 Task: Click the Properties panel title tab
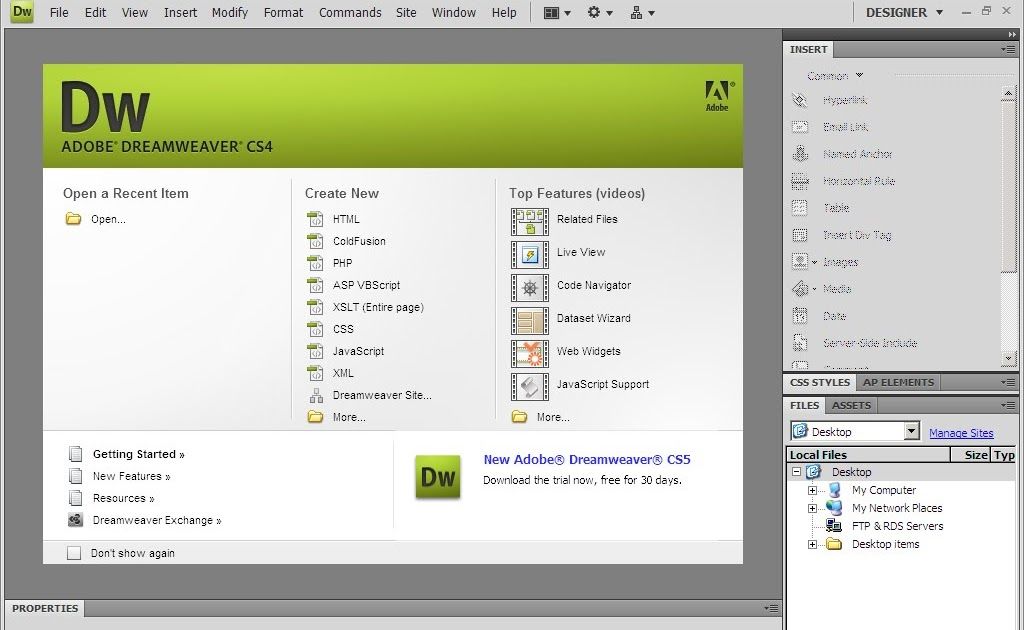[45, 608]
